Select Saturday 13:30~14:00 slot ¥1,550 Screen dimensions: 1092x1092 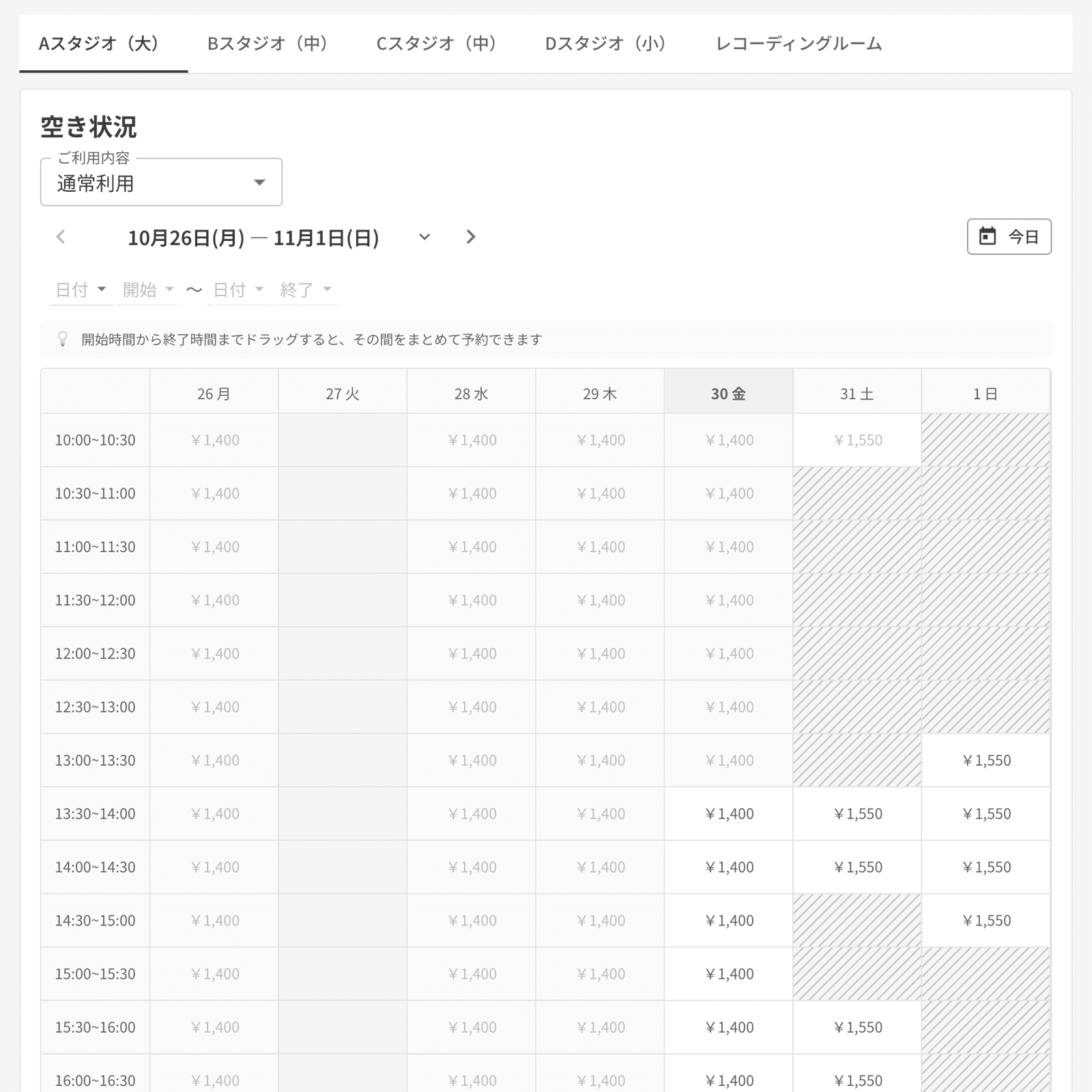(x=857, y=814)
